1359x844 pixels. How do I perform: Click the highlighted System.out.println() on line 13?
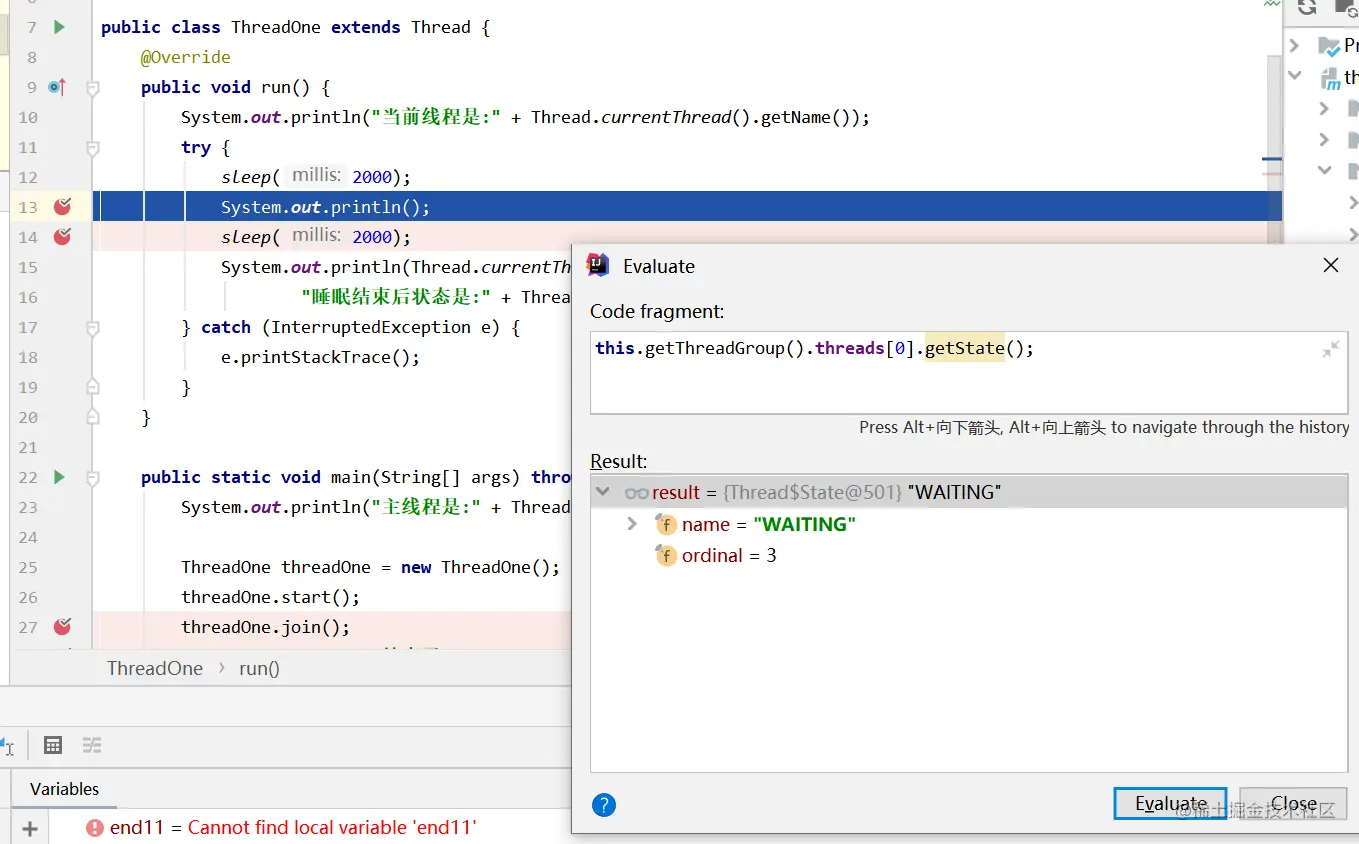pos(326,207)
